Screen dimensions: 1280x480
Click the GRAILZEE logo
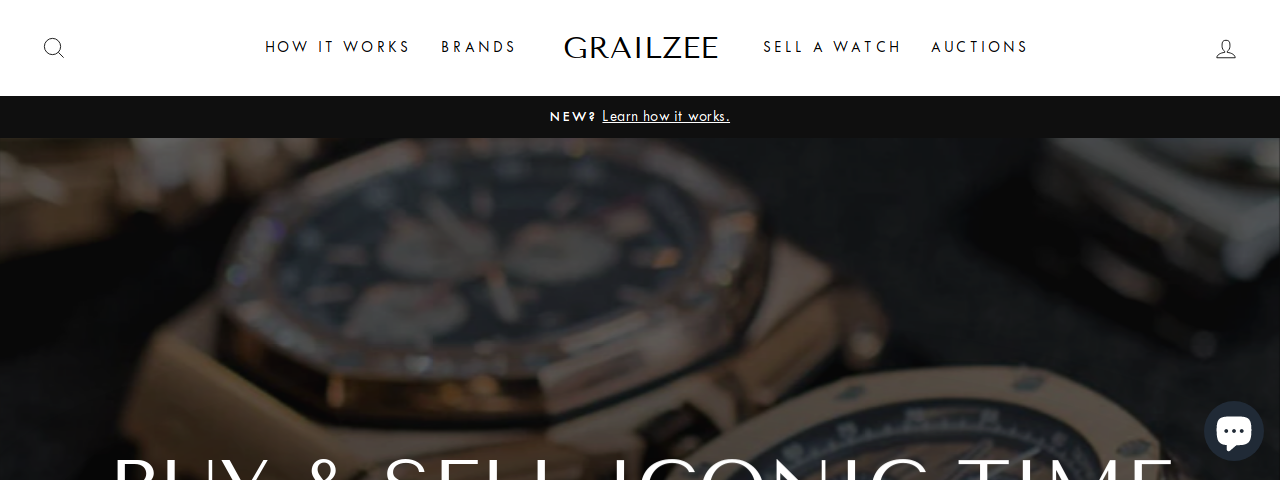pyautogui.click(x=641, y=47)
